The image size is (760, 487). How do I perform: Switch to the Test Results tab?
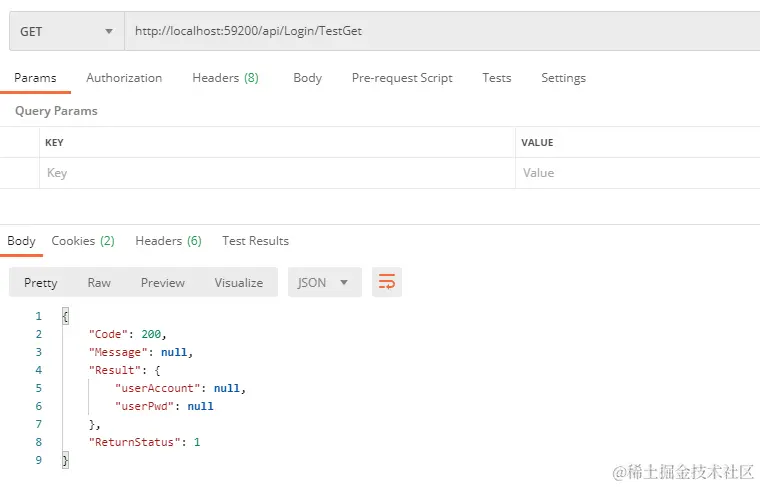click(x=255, y=241)
